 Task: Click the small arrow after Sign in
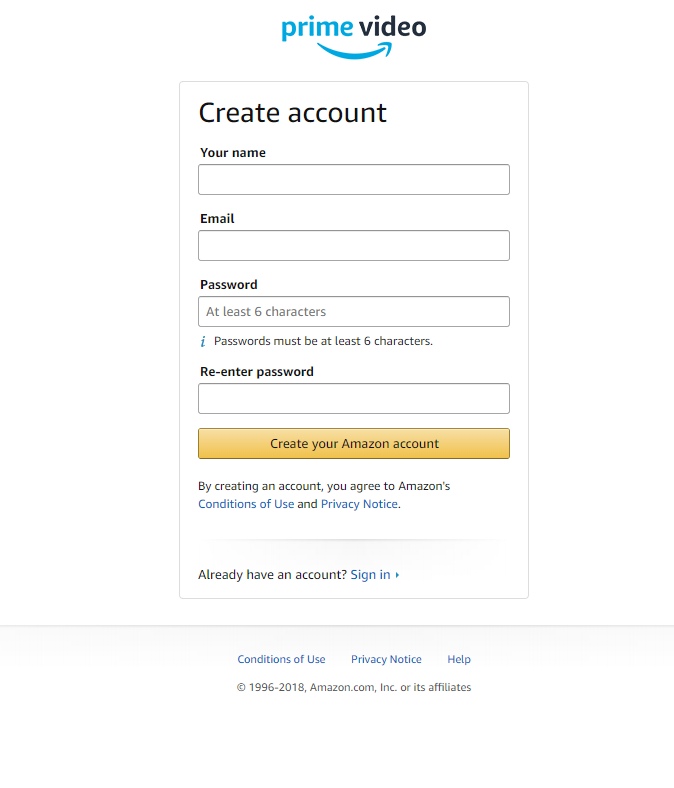pos(397,575)
